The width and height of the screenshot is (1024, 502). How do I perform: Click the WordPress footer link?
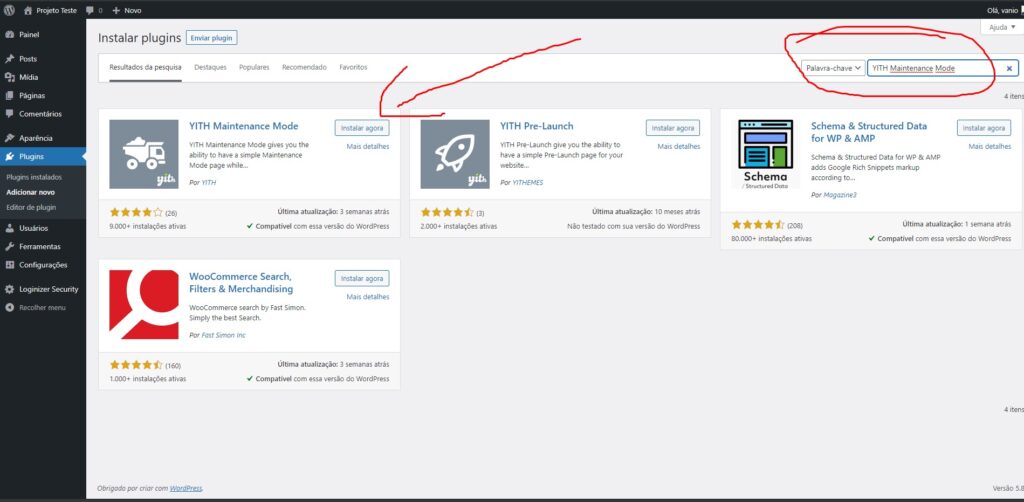coord(185,488)
